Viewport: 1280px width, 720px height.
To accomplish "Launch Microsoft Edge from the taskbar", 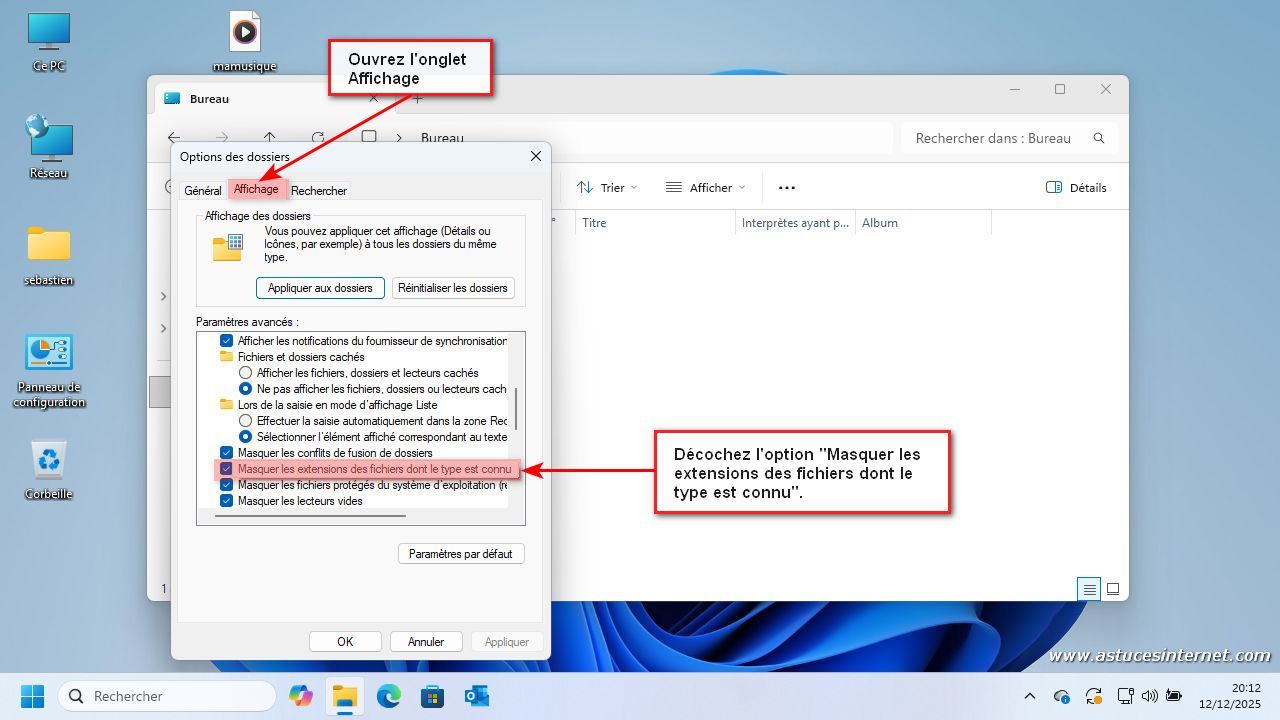I will click(388, 696).
